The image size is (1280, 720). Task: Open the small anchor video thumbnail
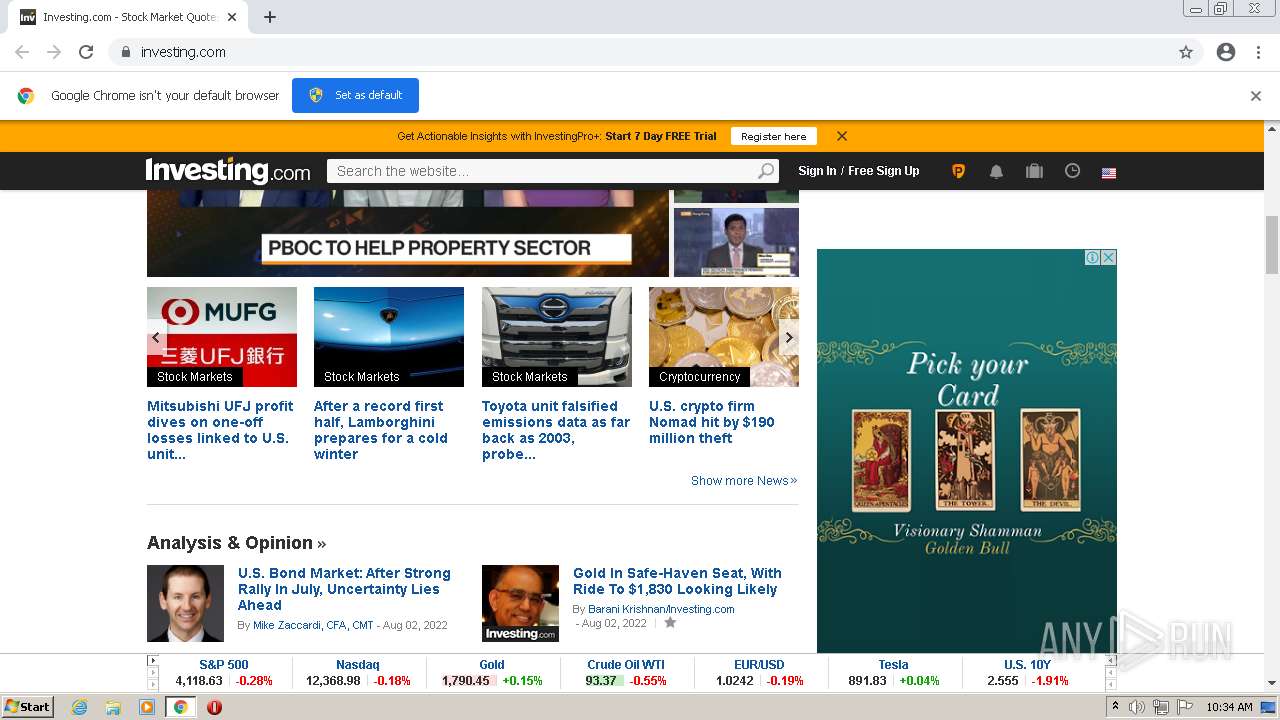736,242
